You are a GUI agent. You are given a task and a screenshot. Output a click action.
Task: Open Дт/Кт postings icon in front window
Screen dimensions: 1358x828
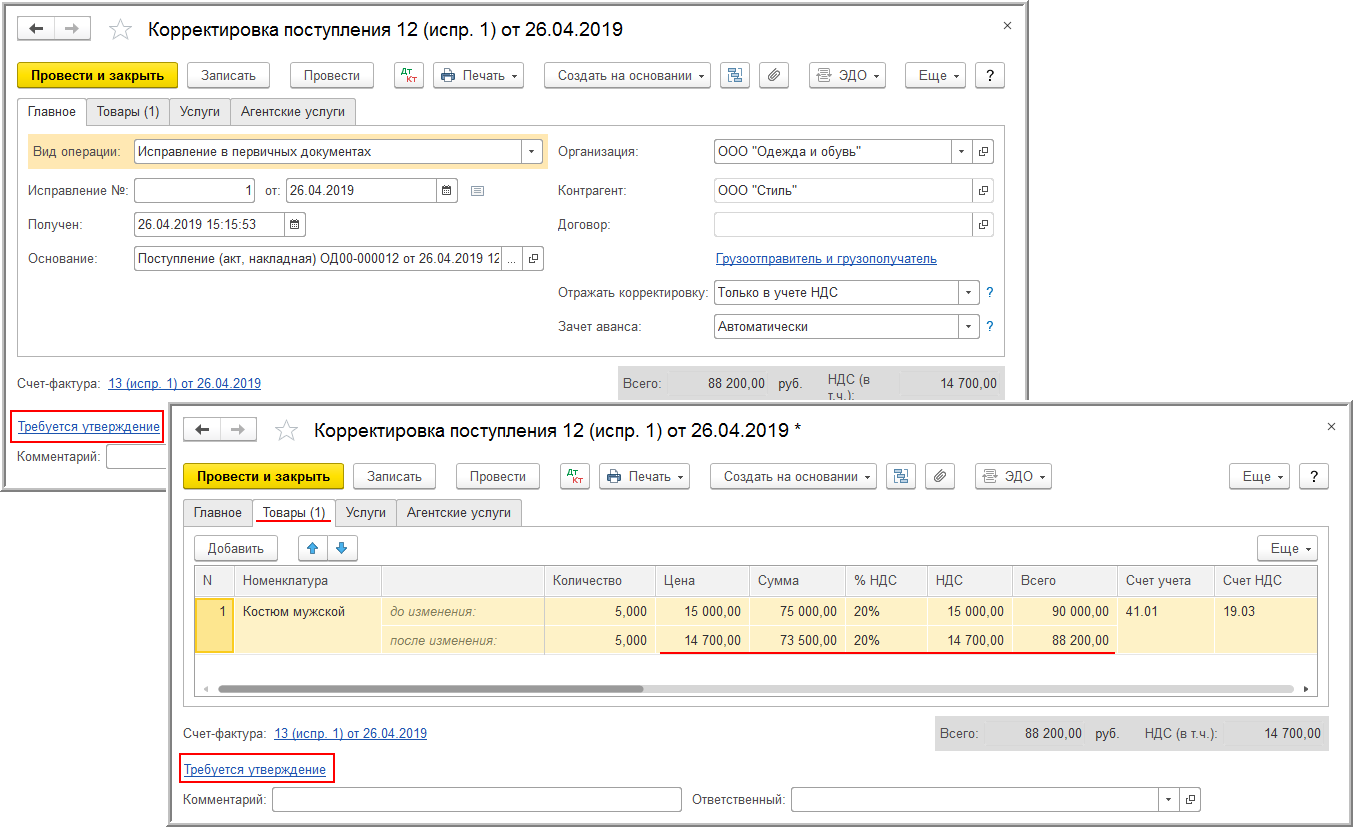click(x=575, y=476)
